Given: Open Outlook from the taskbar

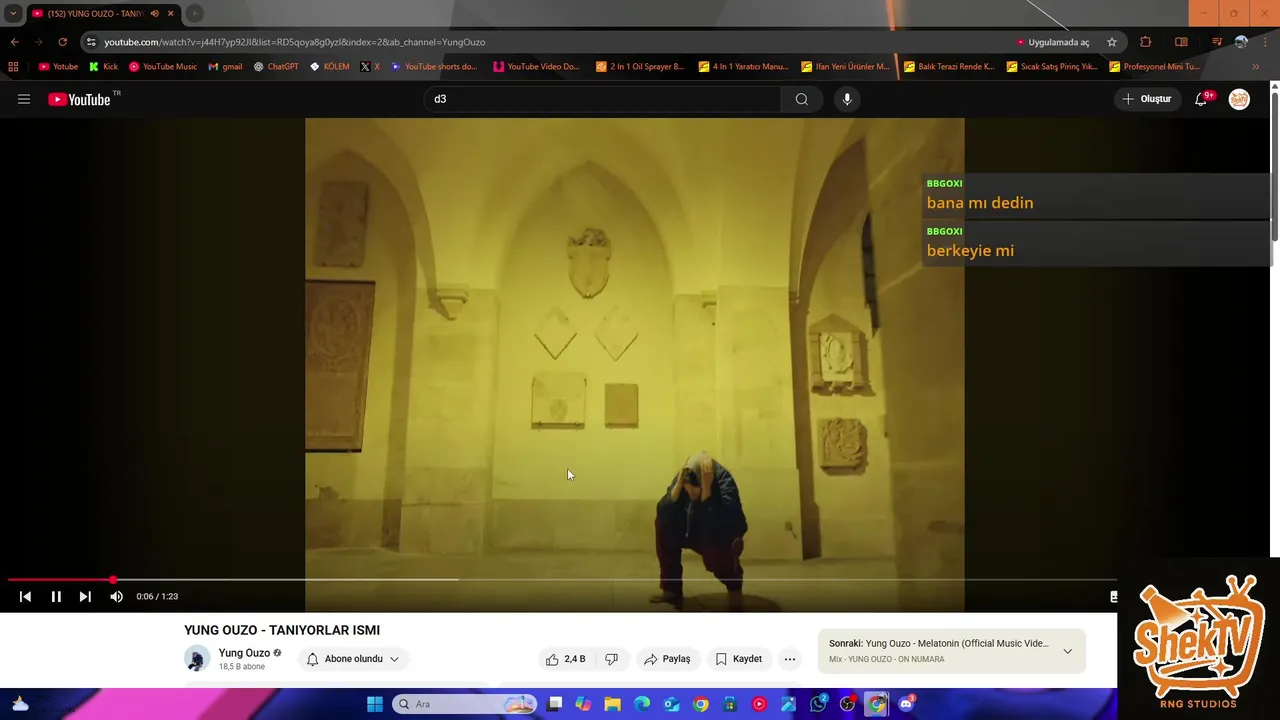Looking at the screenshot, I should [671, 704].
